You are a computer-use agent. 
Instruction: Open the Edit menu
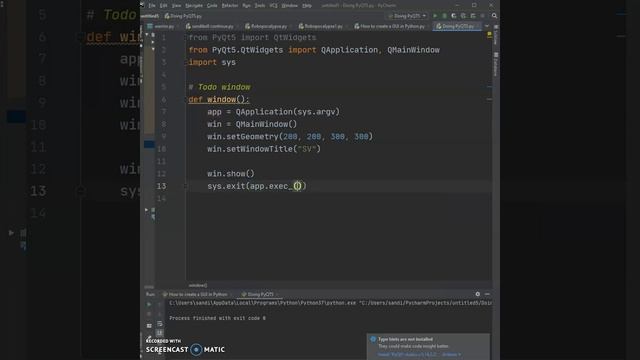(x=164, y=6)
